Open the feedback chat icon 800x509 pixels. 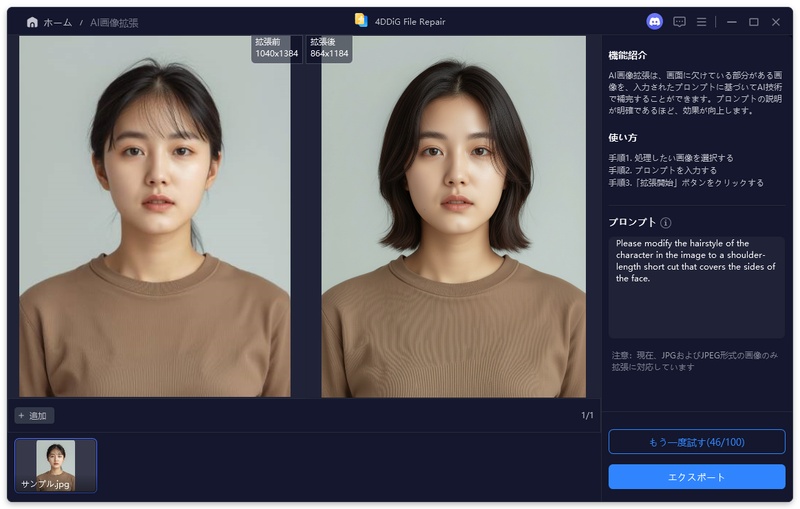(679, 22)
